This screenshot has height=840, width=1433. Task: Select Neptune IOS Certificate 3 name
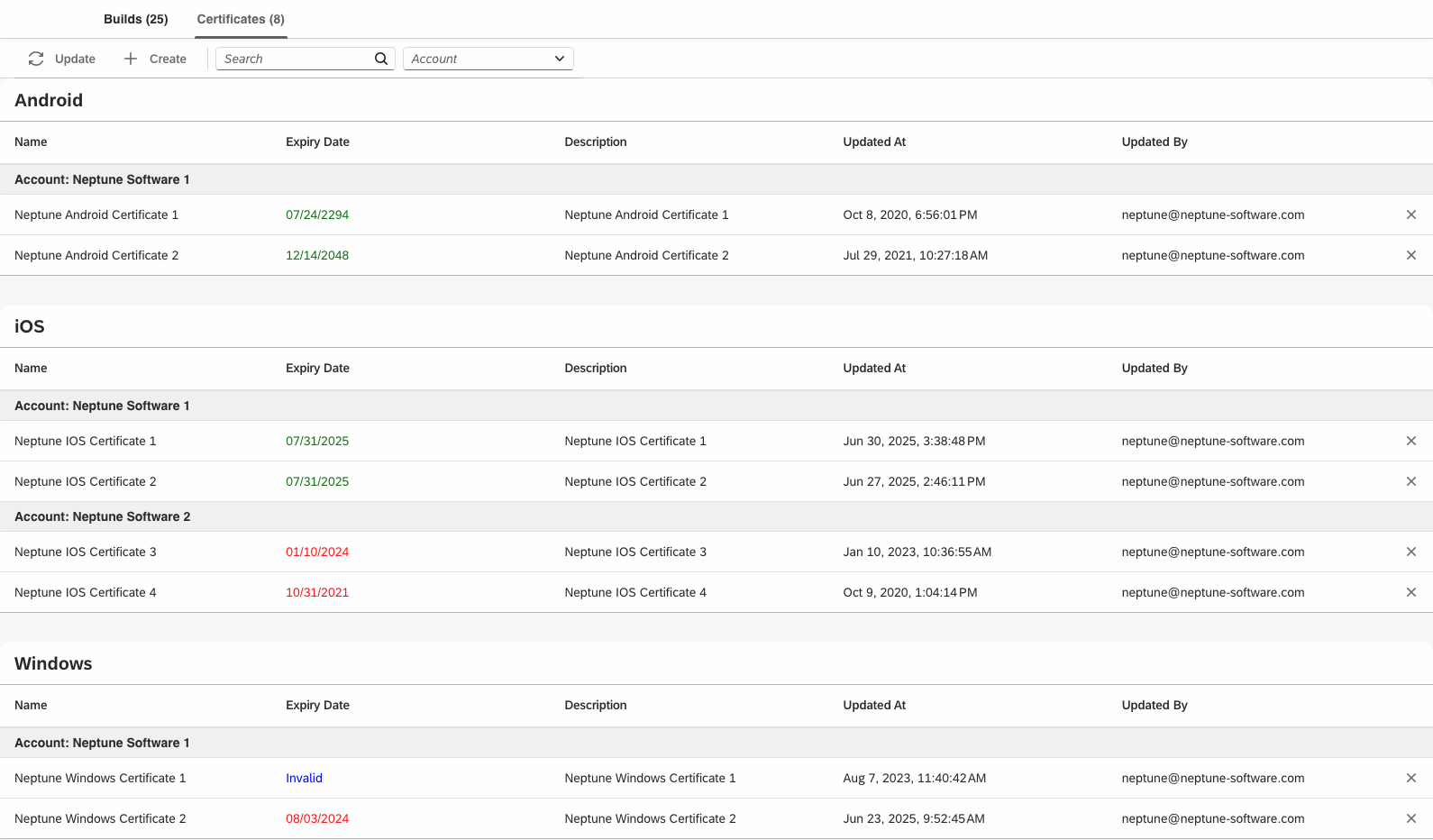(x=86, y=552)
